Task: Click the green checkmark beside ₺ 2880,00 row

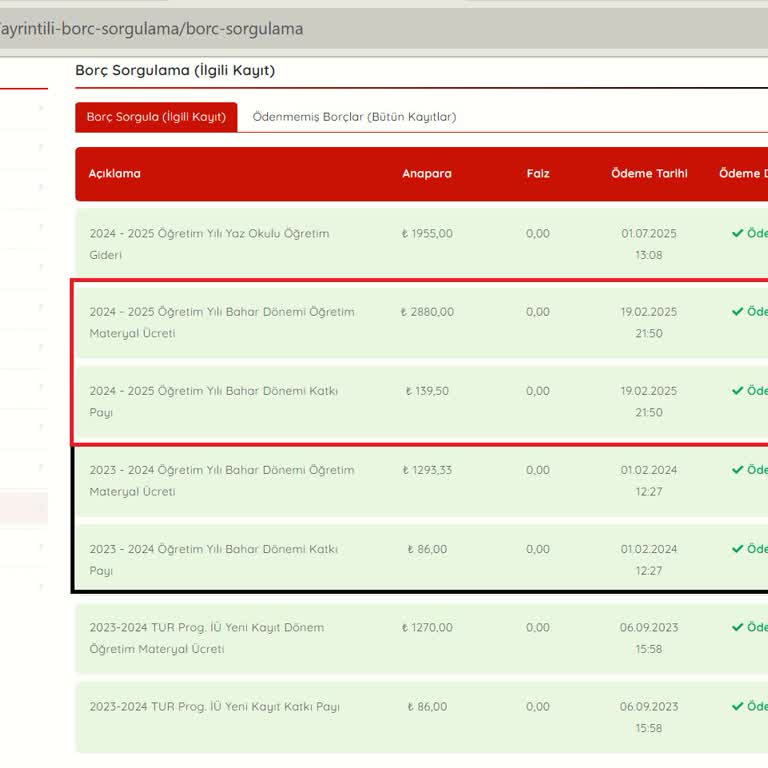Action: click(x=738, y=312)
